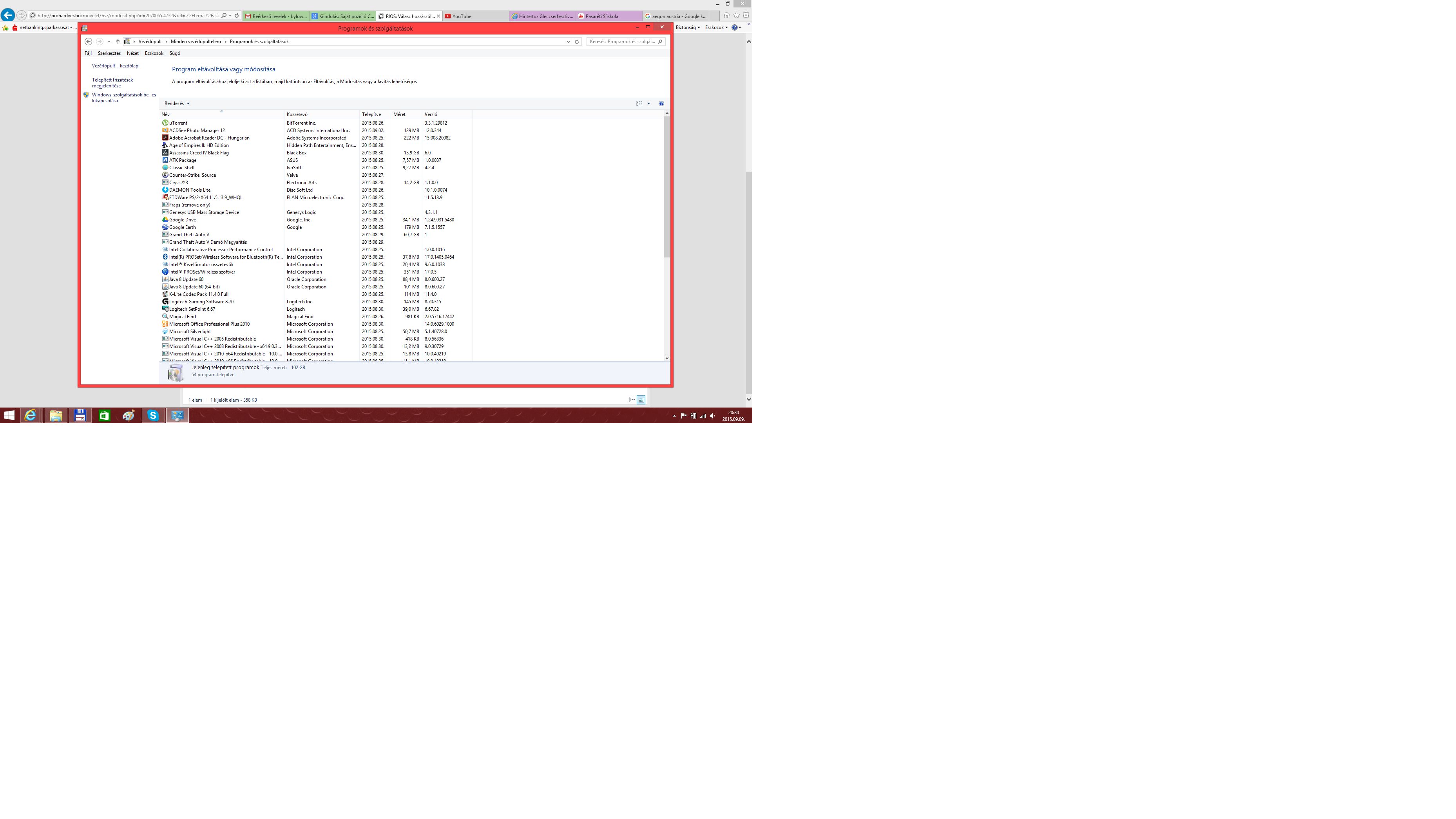Image resolution: width=1456 pixels, height=819 pixels.
Task: Open the Szerkesztés menu
Action: coord(109,53)
